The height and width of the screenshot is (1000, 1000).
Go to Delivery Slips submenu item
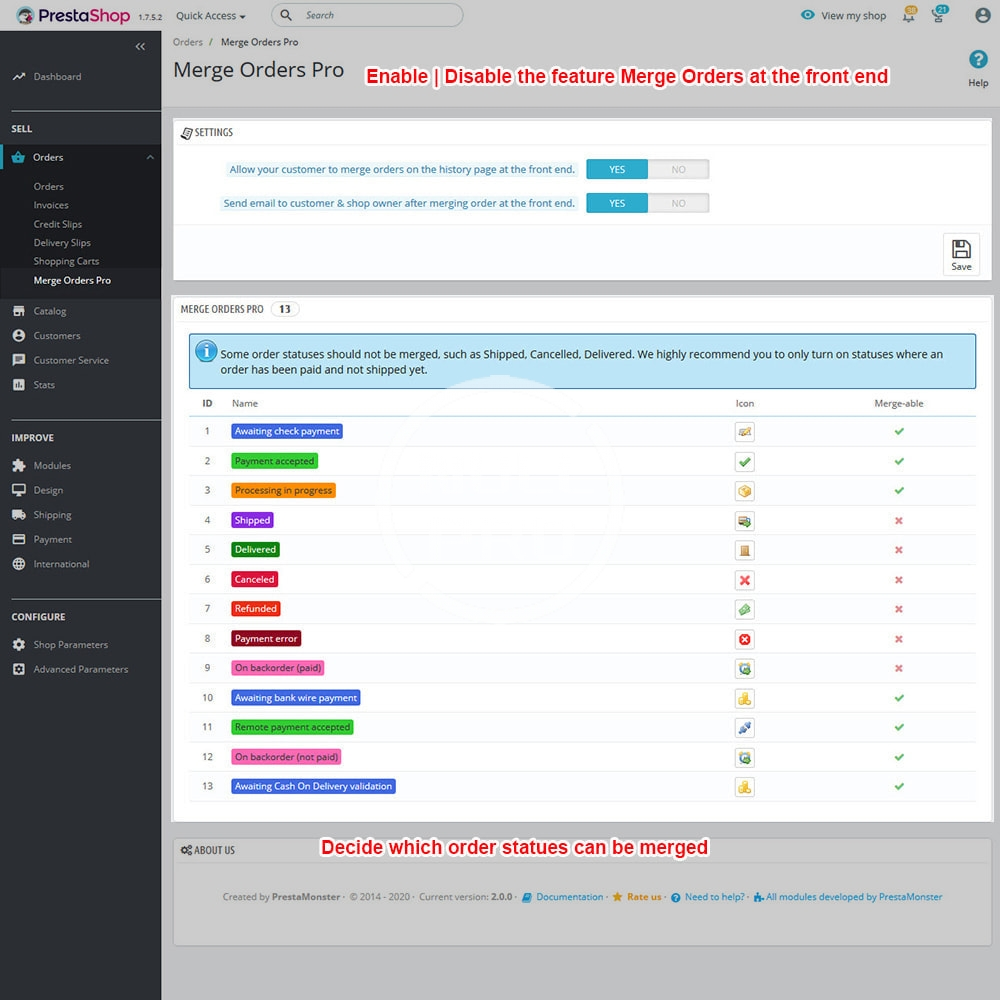click(62, 243)
